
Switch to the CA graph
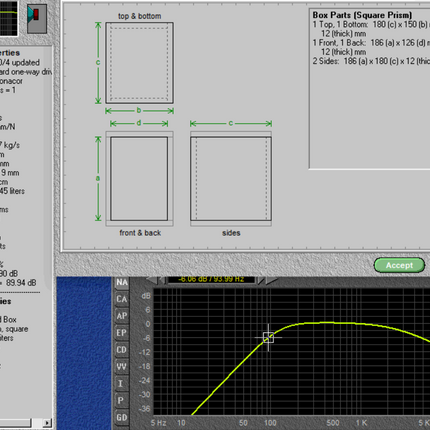pyautogui.click(x=122, y=299)
